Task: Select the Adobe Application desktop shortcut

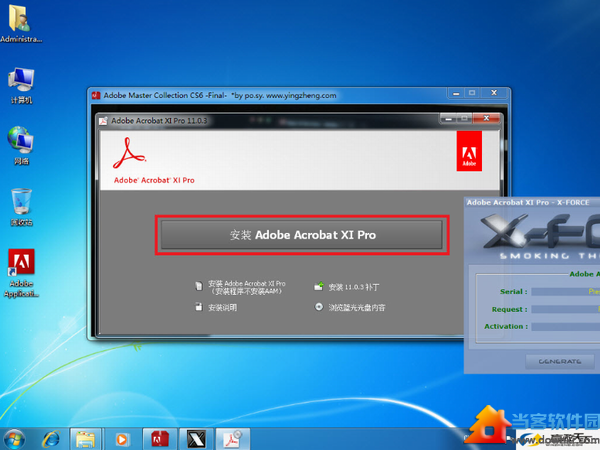Action: point(21,273)
